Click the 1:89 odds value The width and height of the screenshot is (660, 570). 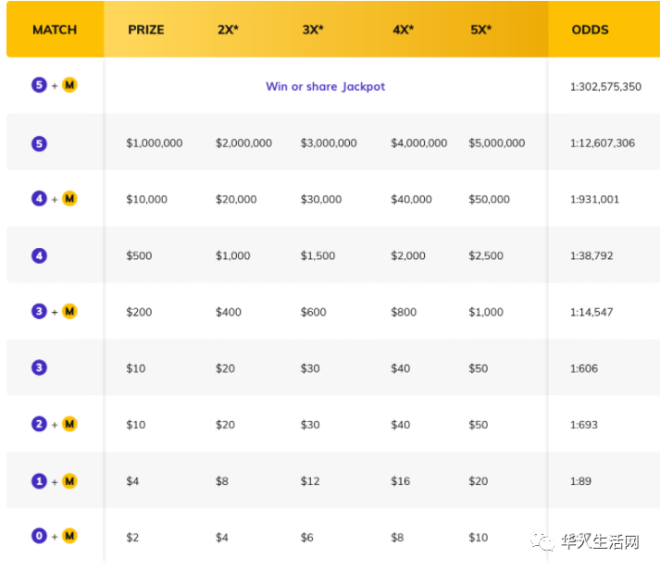coord(580,481)
